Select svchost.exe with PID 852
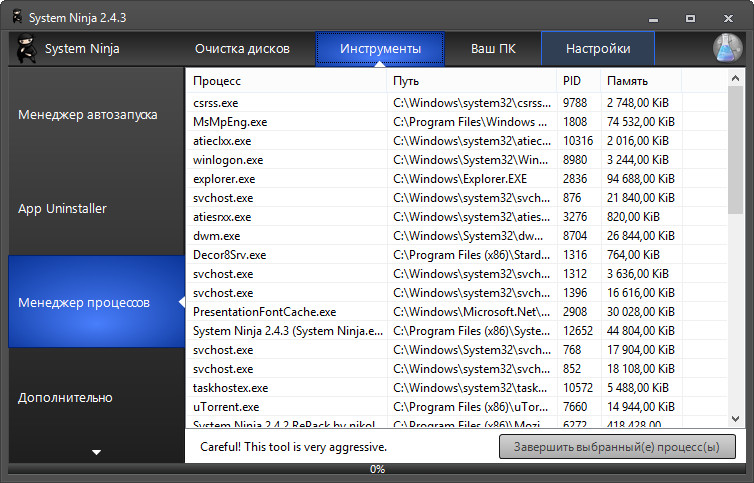The width and height of the screenshot is (754, 483). 456,369
